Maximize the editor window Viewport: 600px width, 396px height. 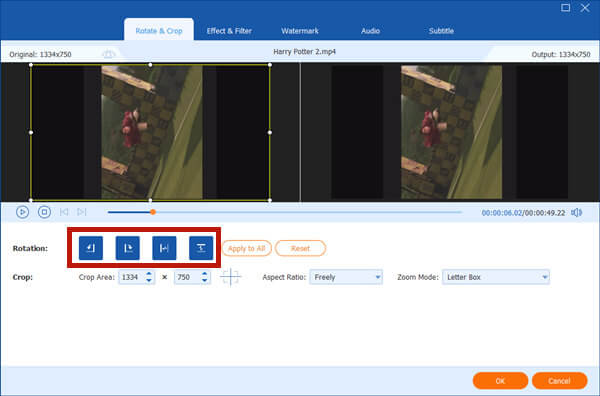[x=566, y=8]
